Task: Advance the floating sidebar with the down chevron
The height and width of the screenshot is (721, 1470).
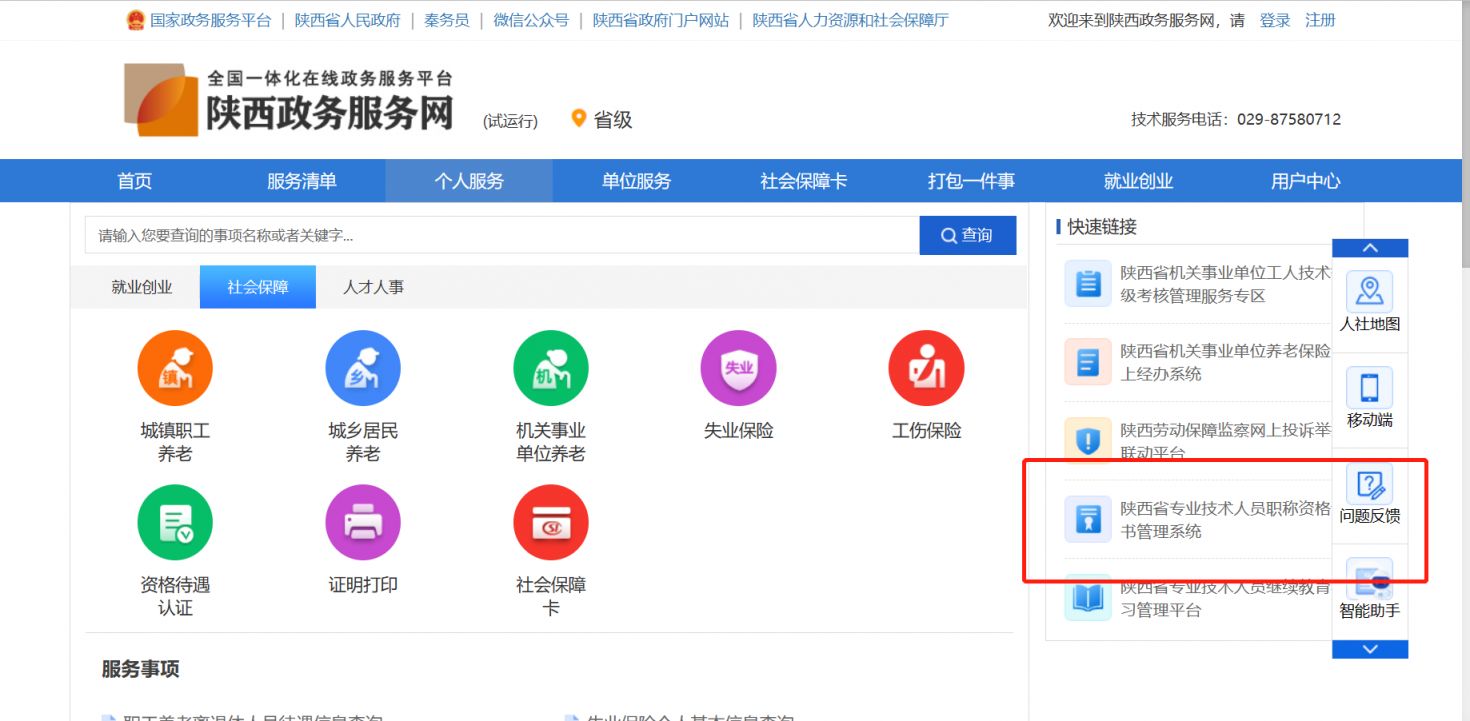Action: tap(1370, 649)
